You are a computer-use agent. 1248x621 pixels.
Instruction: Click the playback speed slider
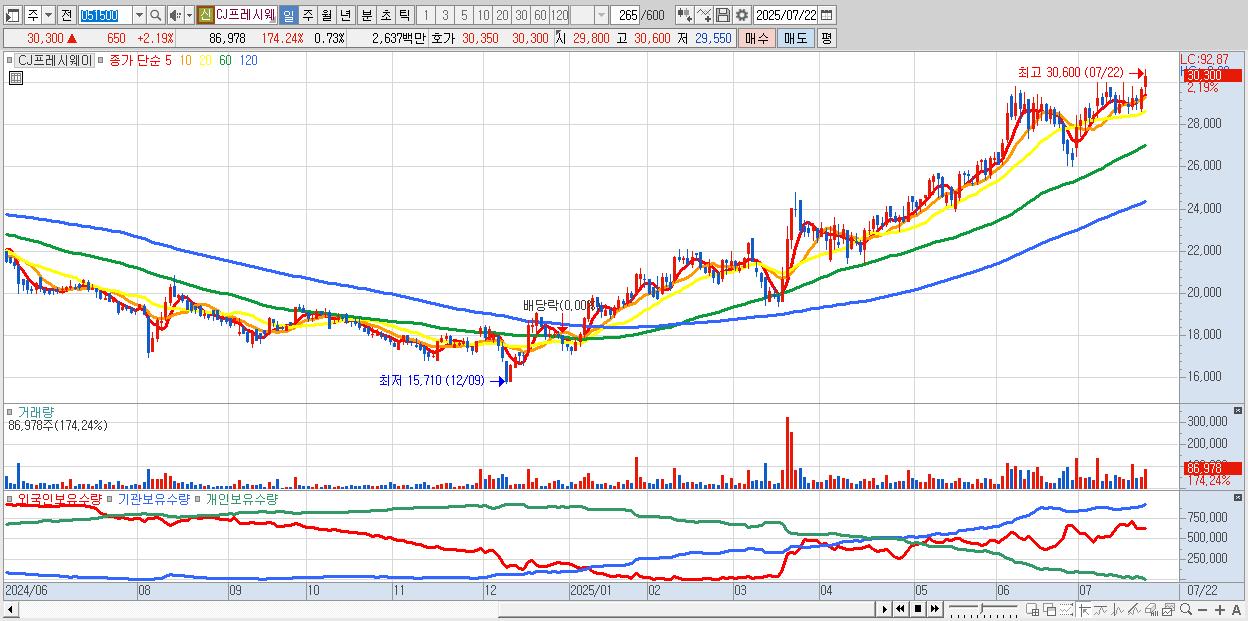(984, 609)
